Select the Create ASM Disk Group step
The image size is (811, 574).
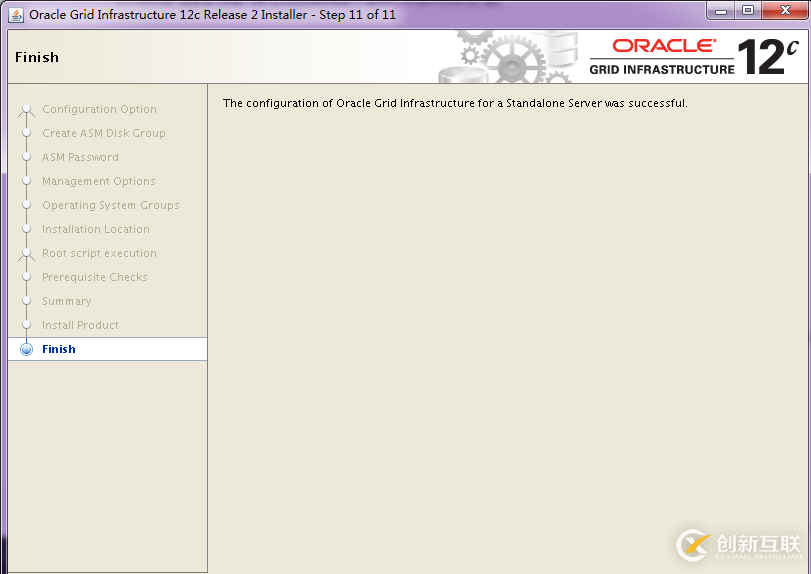[x=103, y=133]
